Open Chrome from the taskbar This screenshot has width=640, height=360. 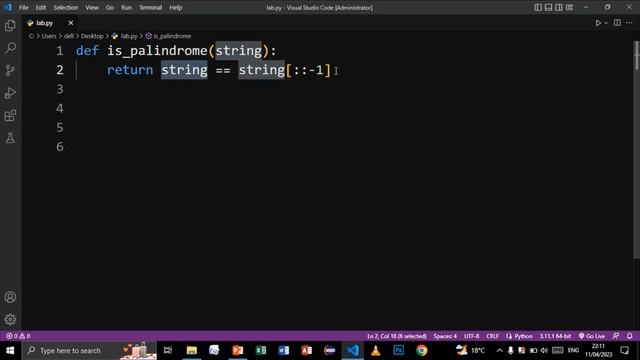tap(422, 351)
